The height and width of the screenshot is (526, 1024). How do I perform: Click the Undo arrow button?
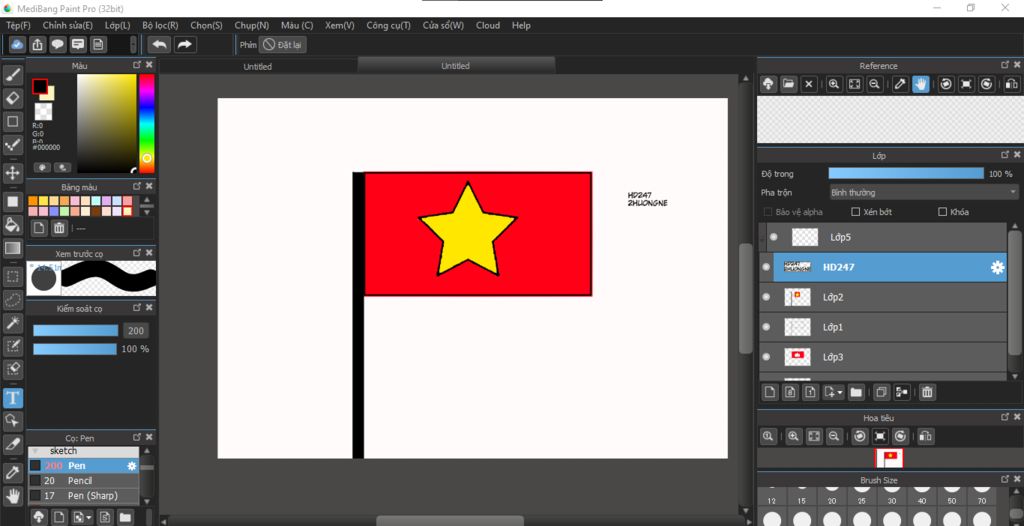click(x=159, y=44)
